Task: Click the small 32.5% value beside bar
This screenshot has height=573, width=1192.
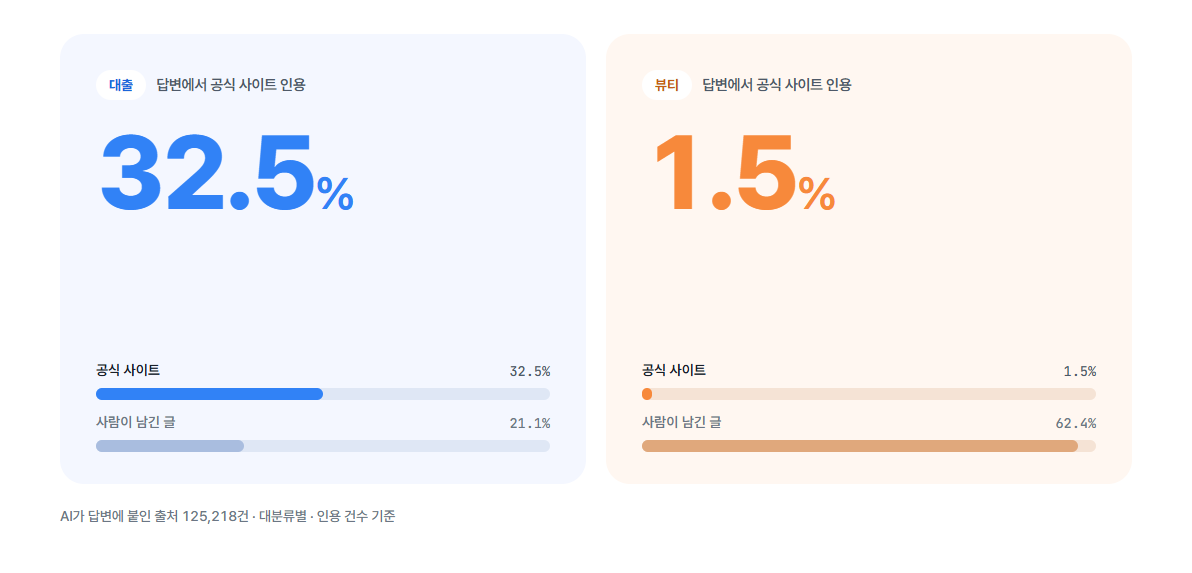Action: point(530,372)
